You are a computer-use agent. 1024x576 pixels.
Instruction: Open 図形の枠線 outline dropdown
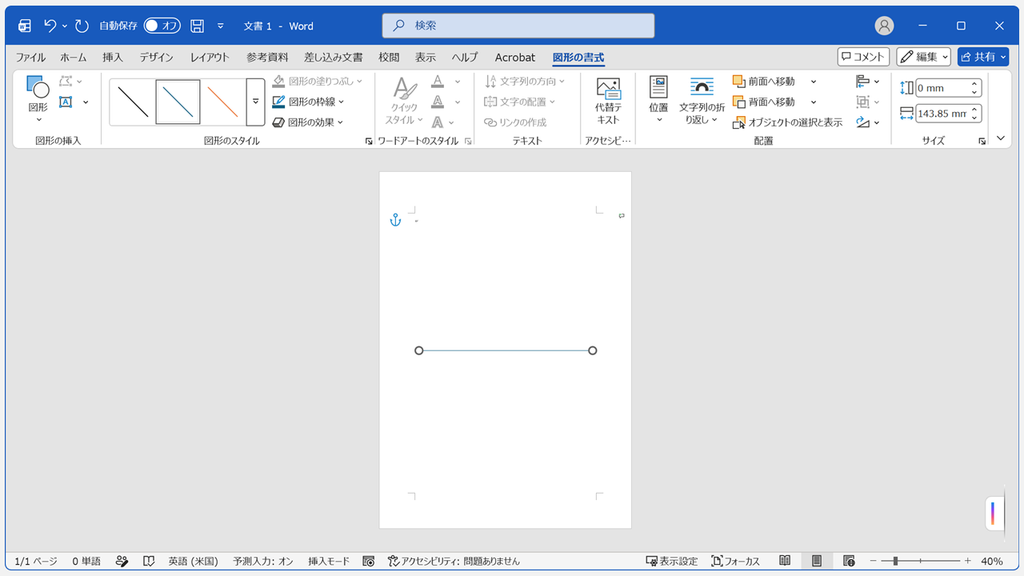(308, 102)
